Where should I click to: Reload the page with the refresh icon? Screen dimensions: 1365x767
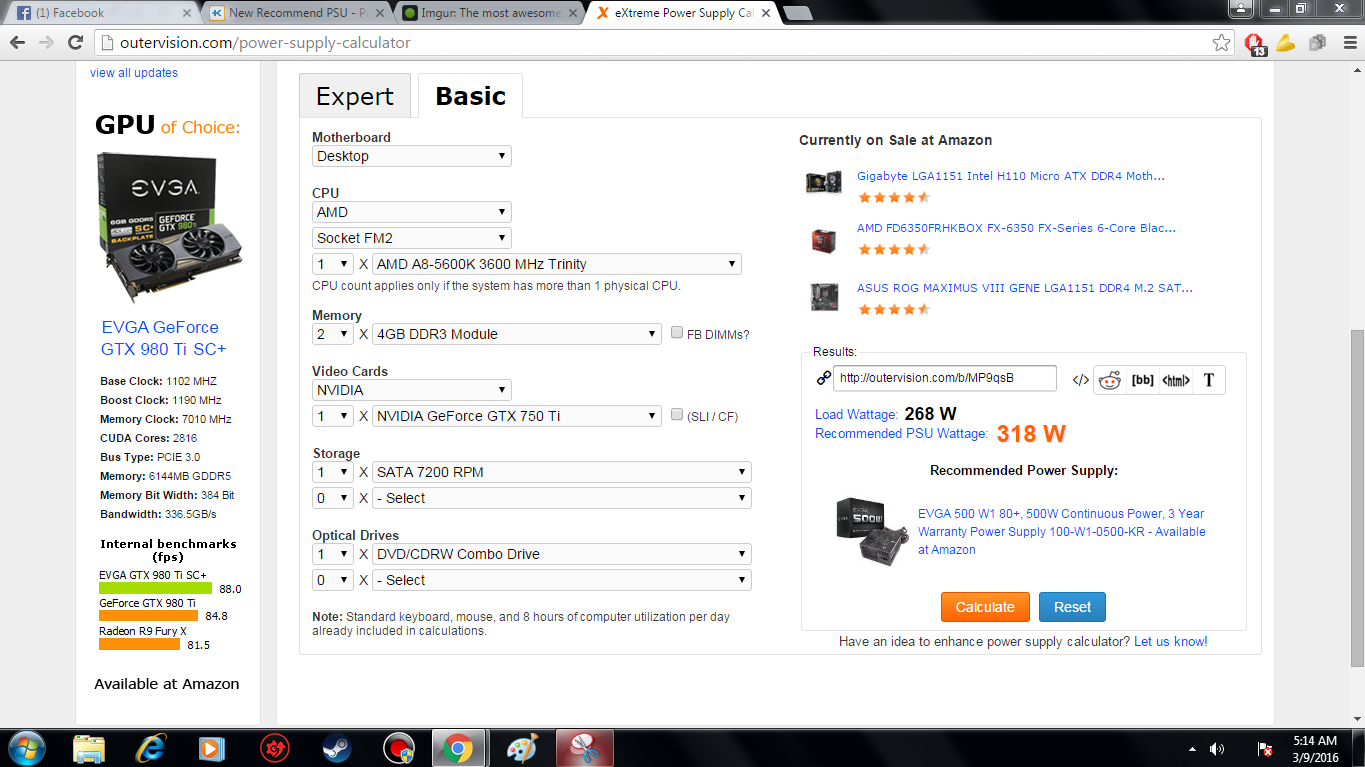[x=75, y=43]
